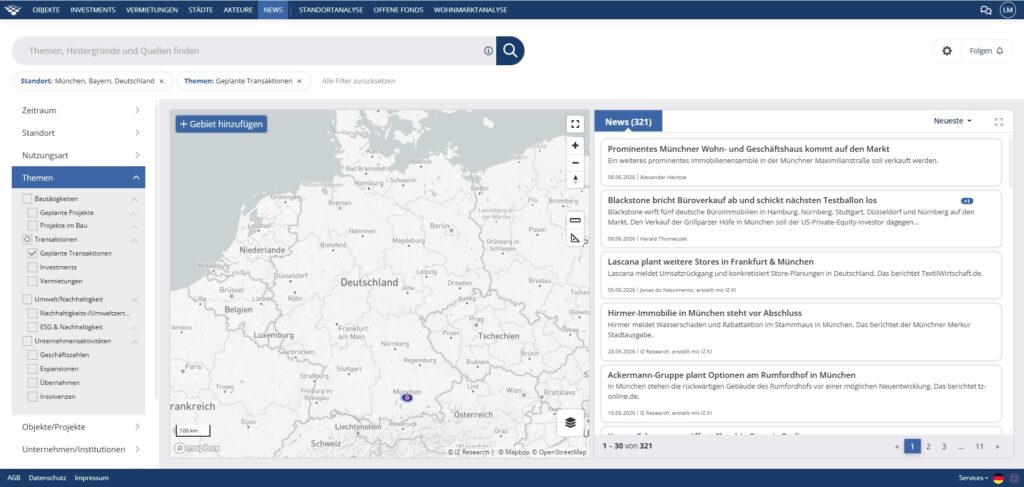Click the magnifier search button
The image size is (1024, 487).
(510, 51)
